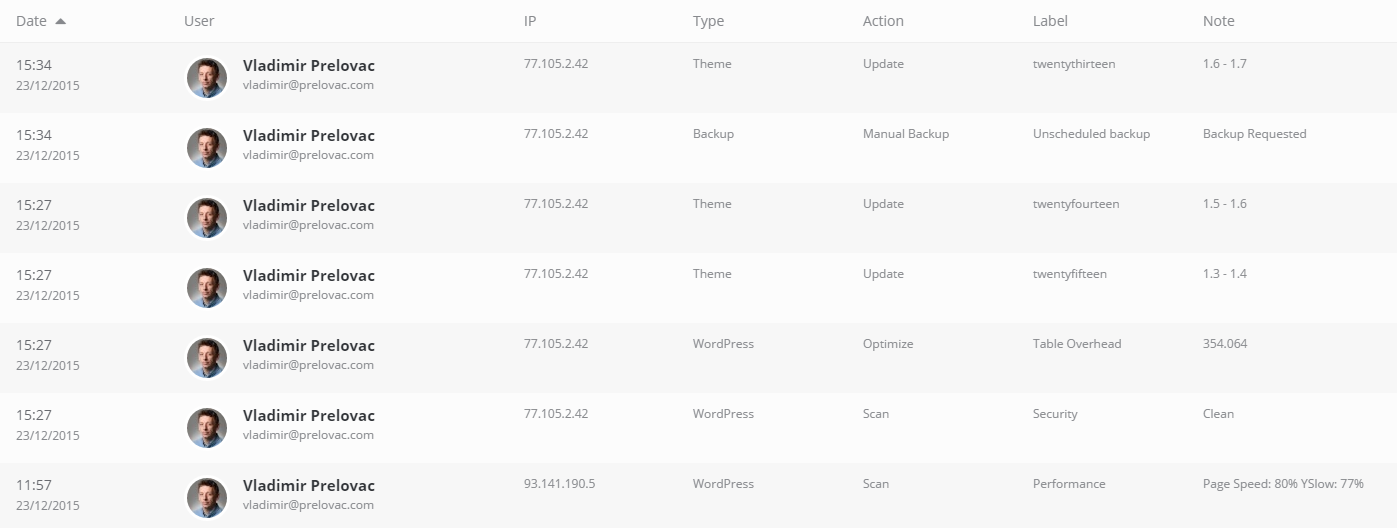Click the Note column header
This screenshot has width=1397, height=528.
[x=1218, y=21]
